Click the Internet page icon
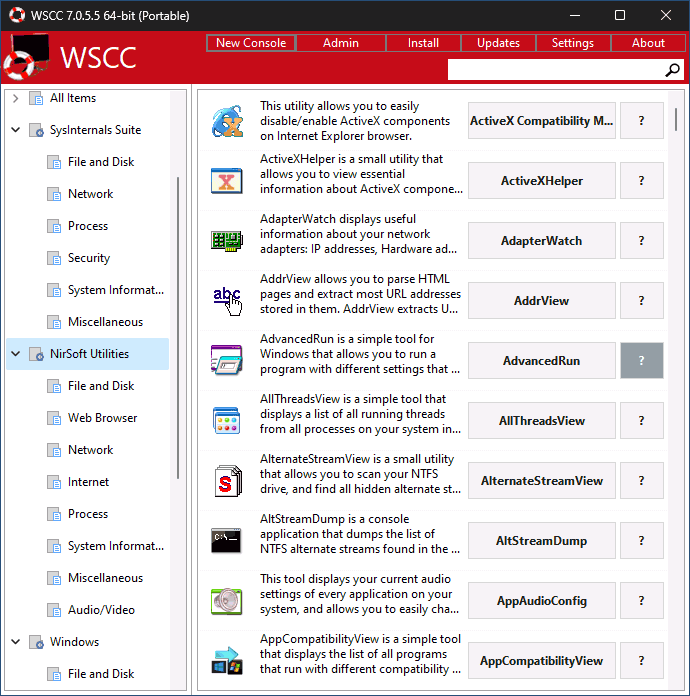 pyautogui.click(x=54, y=482)
